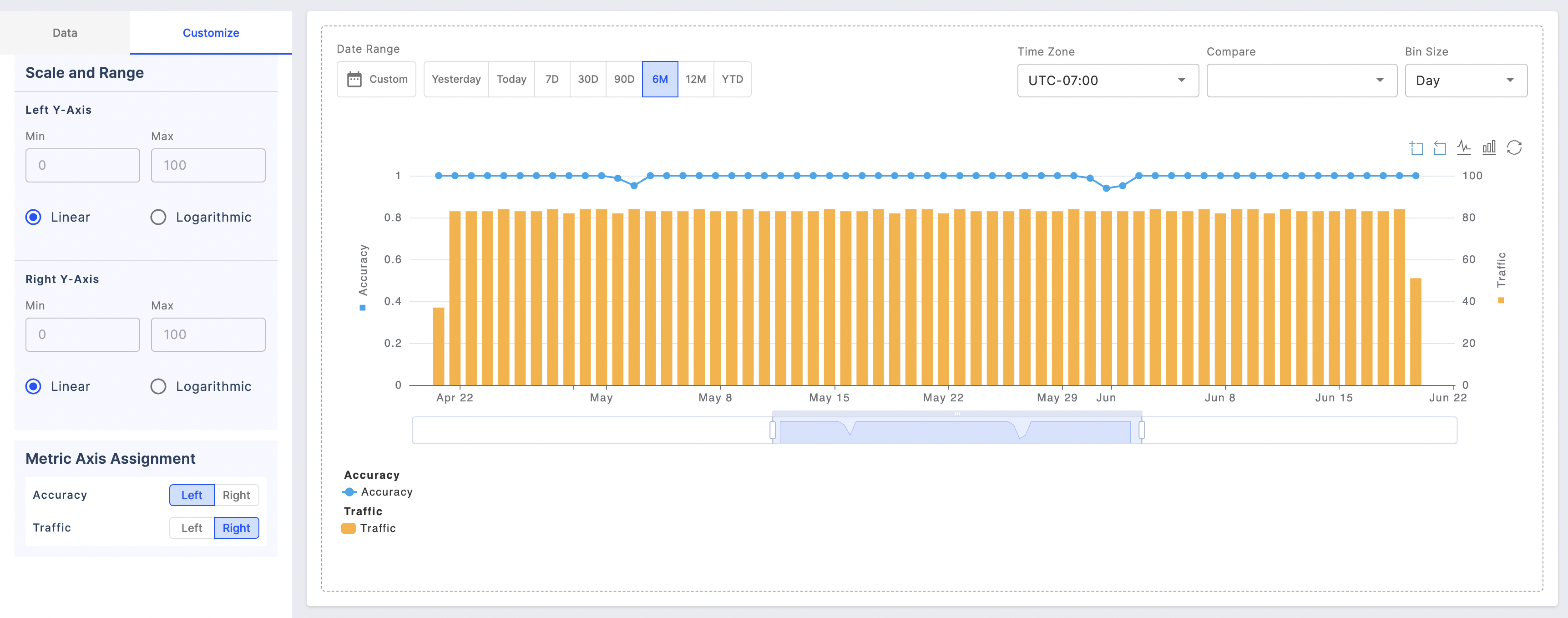Toggle Traffic series in the legend
The width and height of the screenshot is (1568, 618).
coord(369,528)
